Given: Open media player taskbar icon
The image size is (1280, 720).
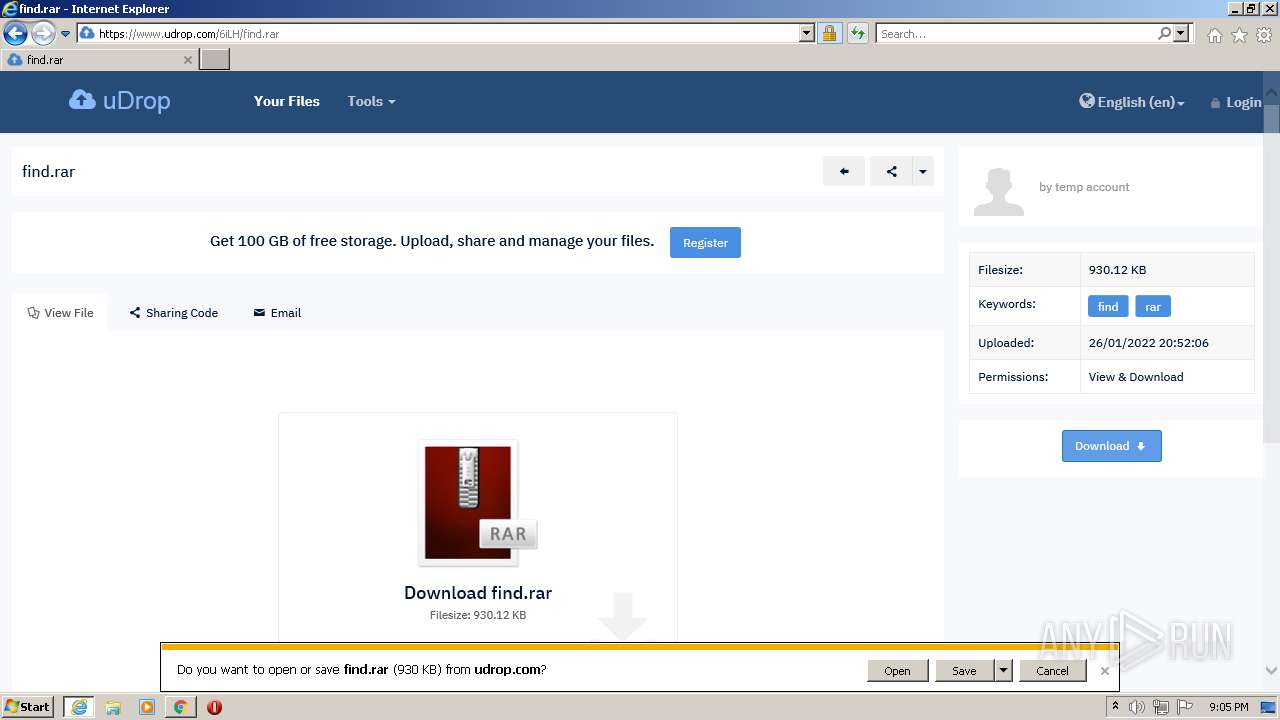Looking at the screenshot, I should pyautogui.click(x=147, y=707).
